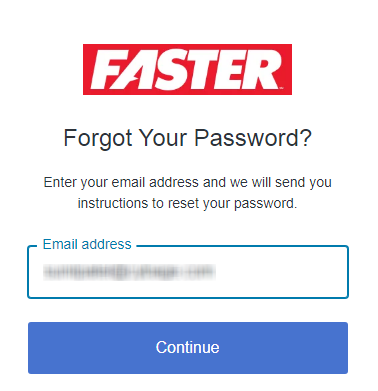Click the reset instructions paragraph
378x391 pixels.
tap(188, 193)
